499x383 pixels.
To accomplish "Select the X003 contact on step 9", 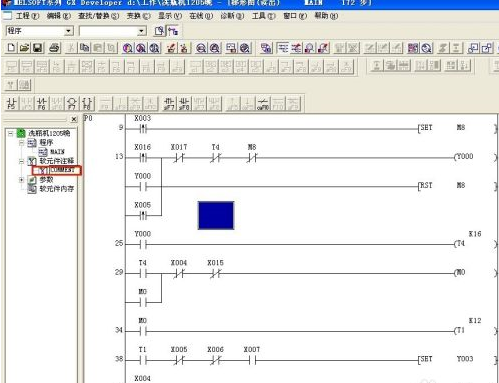I will (143, 129).
